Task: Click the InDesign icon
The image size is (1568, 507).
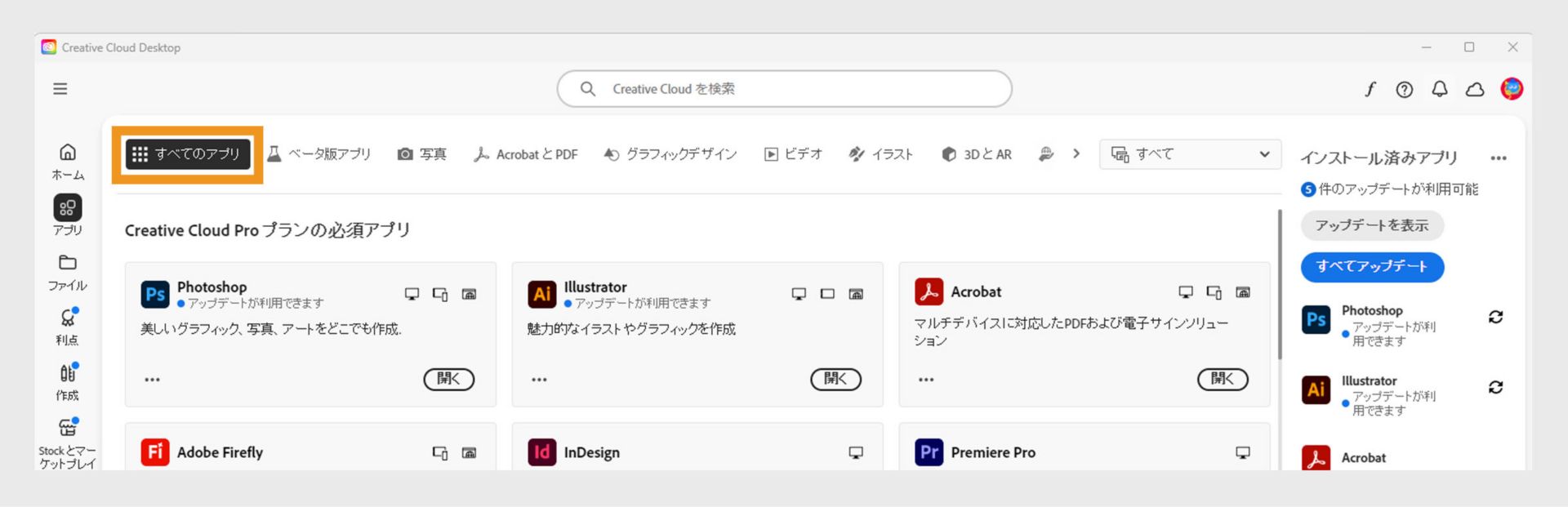Action: [542, 451]
